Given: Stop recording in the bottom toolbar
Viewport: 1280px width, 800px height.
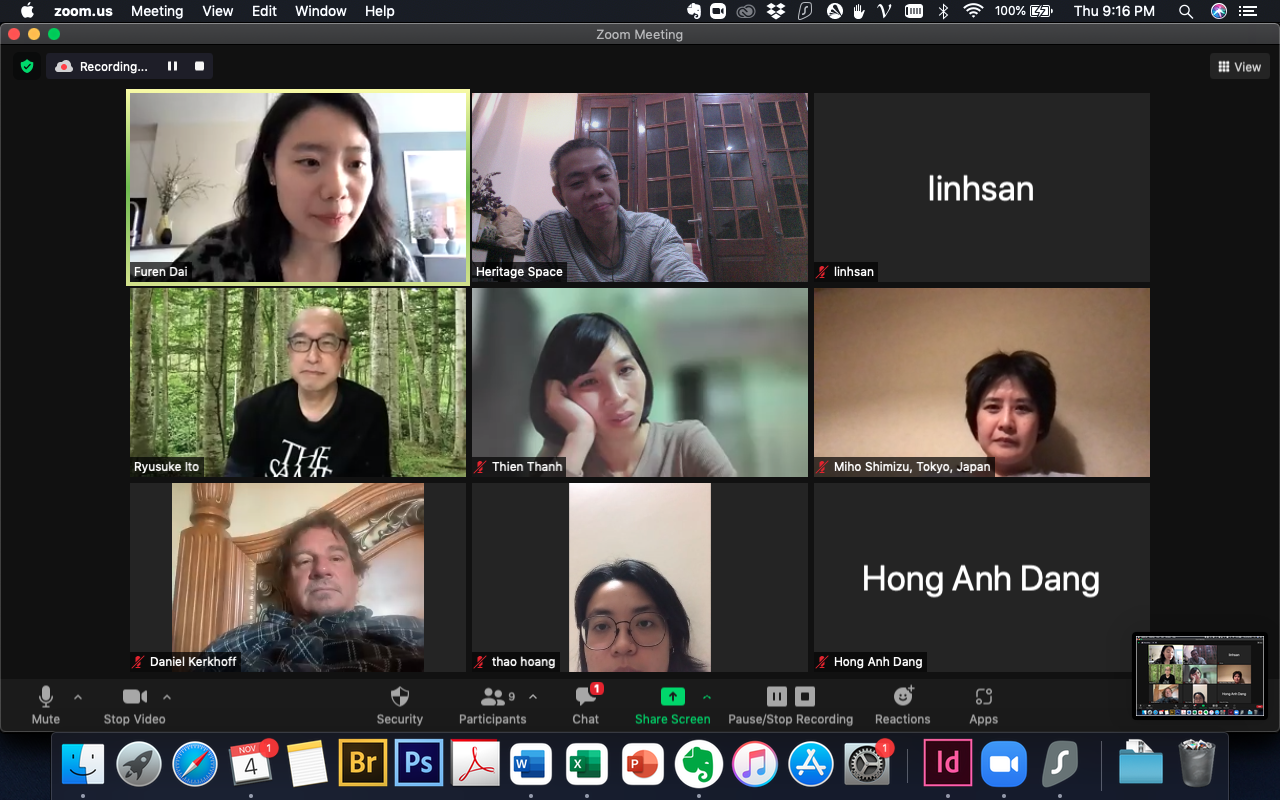Looking at the screenshot, I should pos(805,696).
